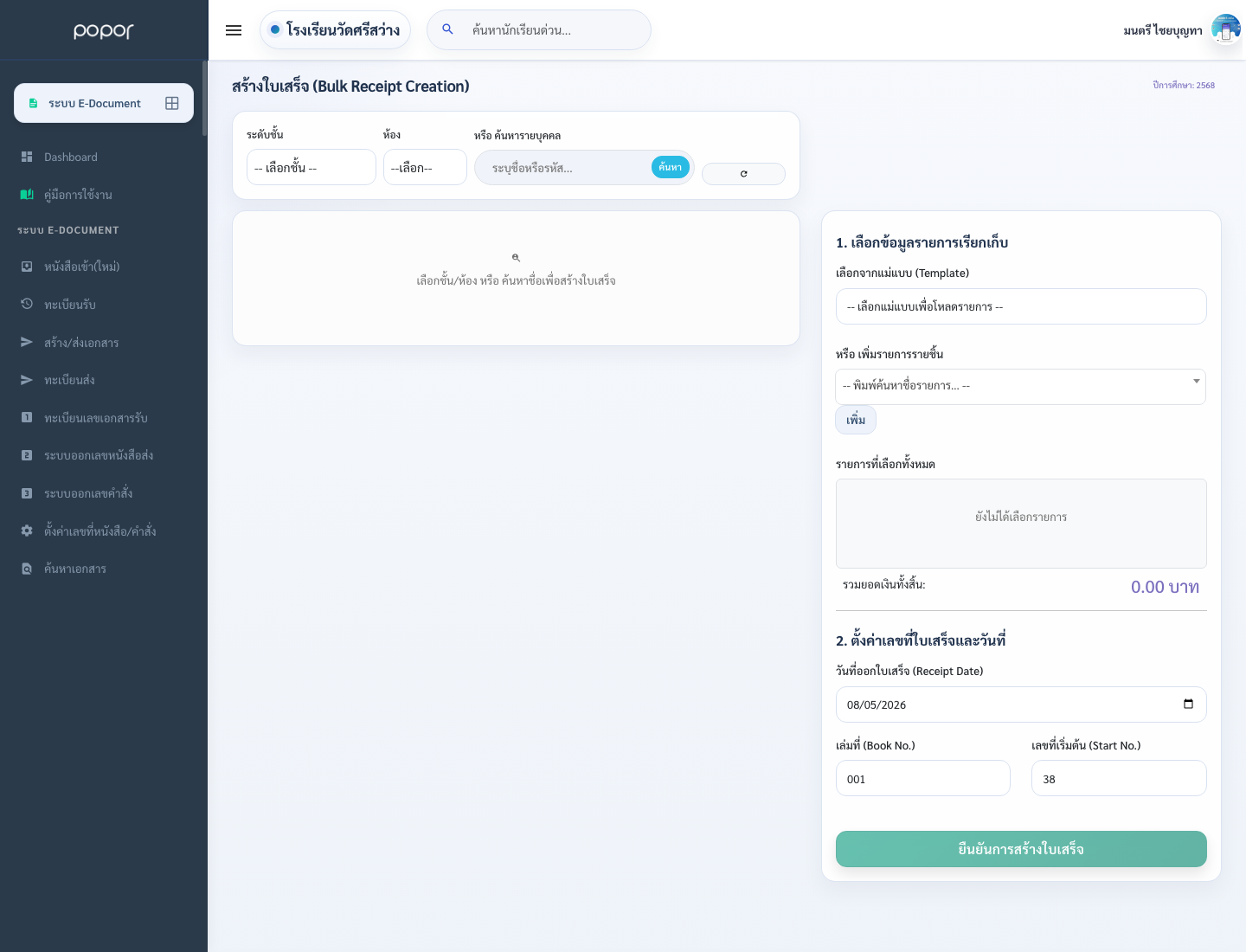Open the ห้อง เลือก dropdown
The width and height of the screenshot is (1246, 952).
(425, 167)
